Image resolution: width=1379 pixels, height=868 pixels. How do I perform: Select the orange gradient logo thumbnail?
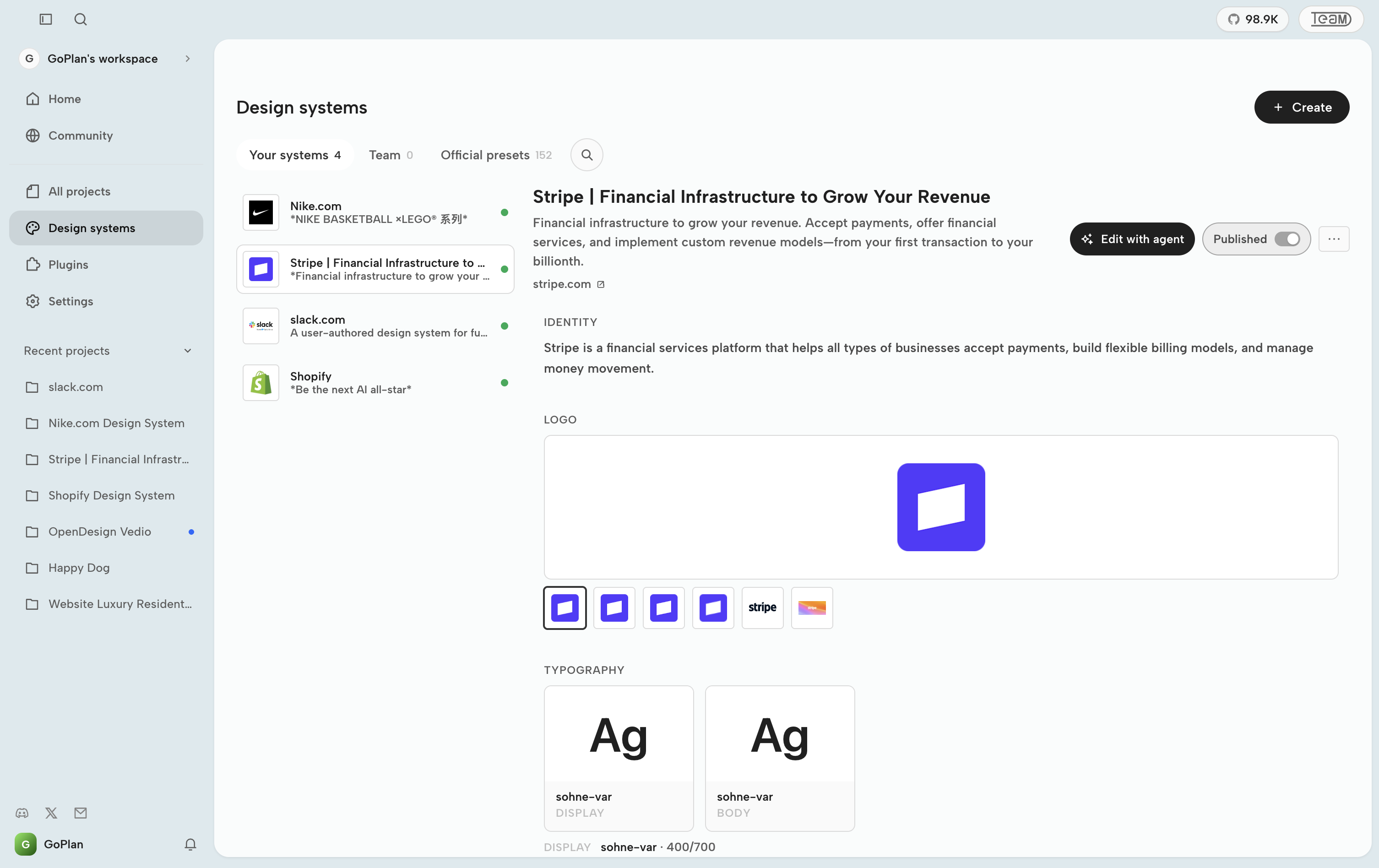[x=811, y=608]
